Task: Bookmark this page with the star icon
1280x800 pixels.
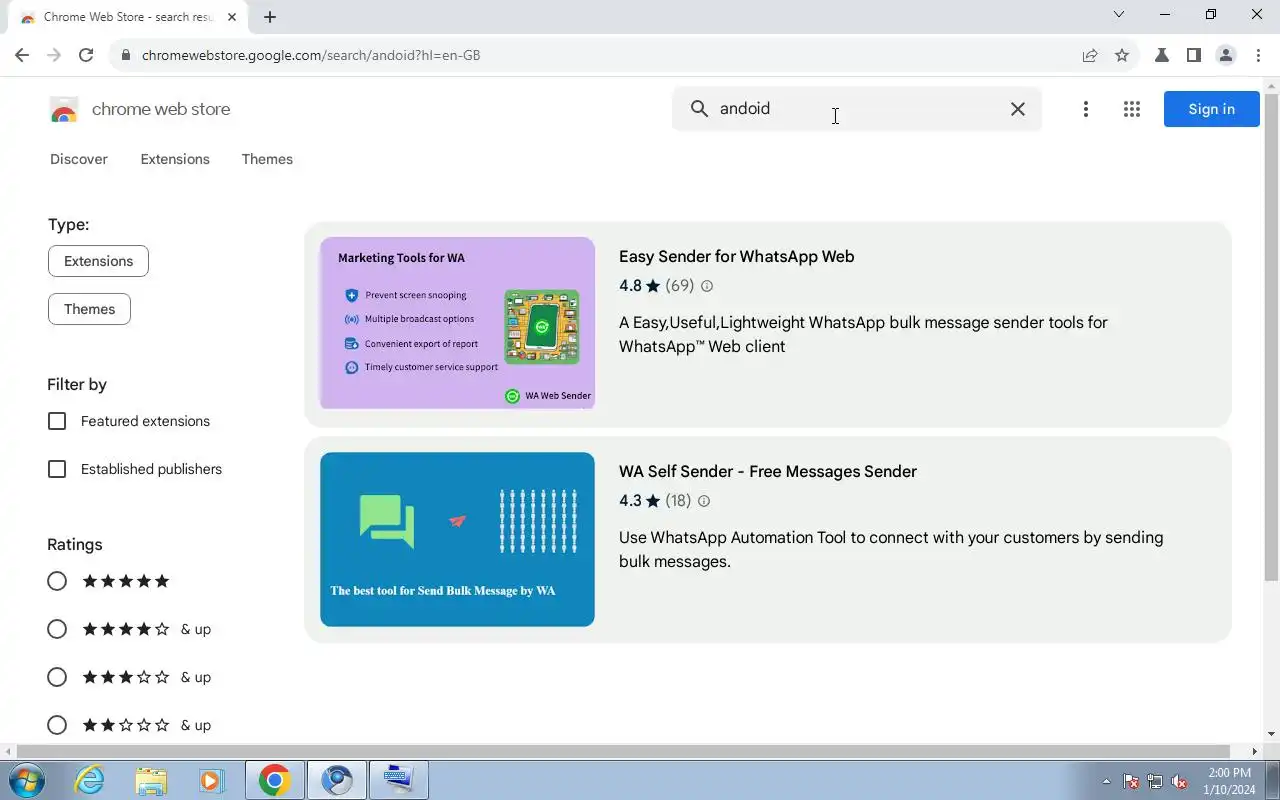Action: click(x=1122, y=55)
